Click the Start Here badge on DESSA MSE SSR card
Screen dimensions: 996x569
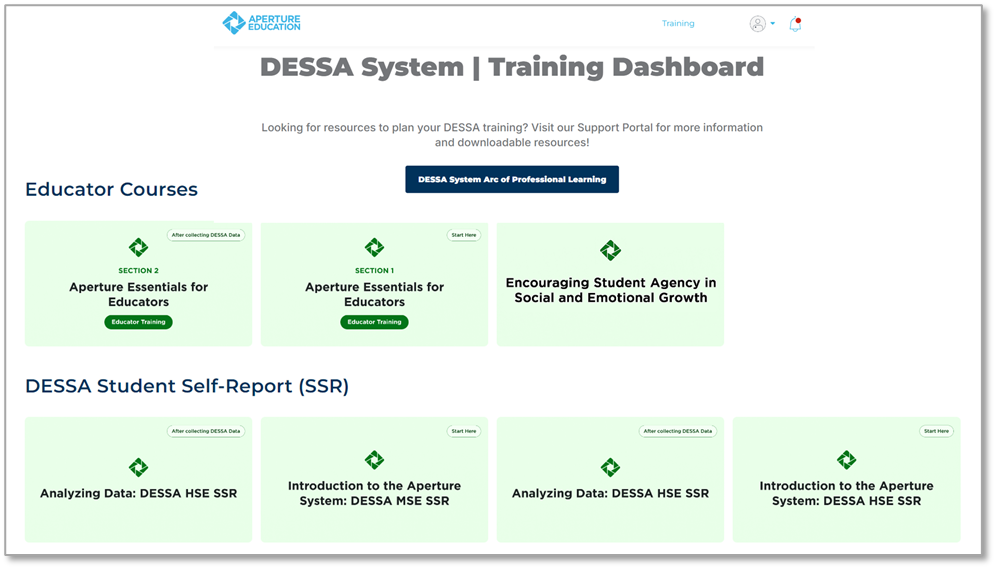pos(464,431)
